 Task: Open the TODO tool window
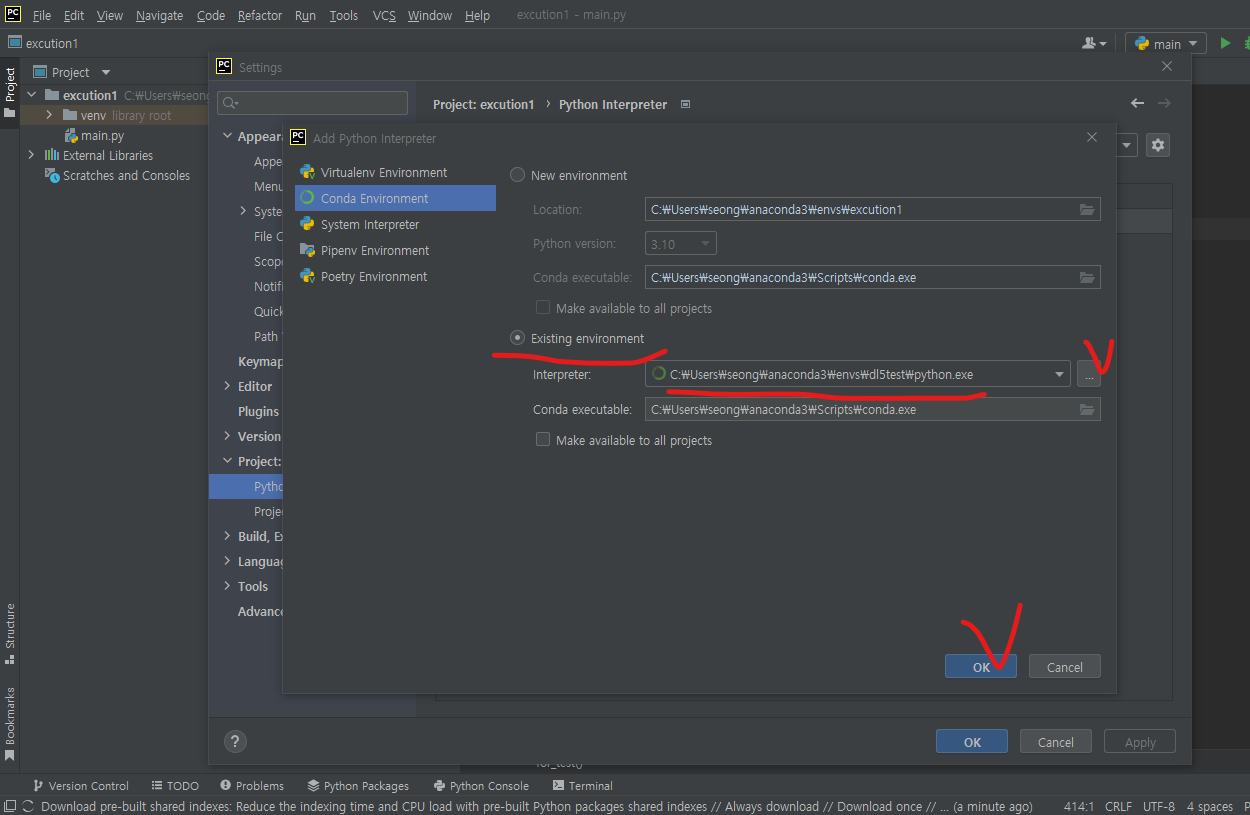tap(175, 786)
